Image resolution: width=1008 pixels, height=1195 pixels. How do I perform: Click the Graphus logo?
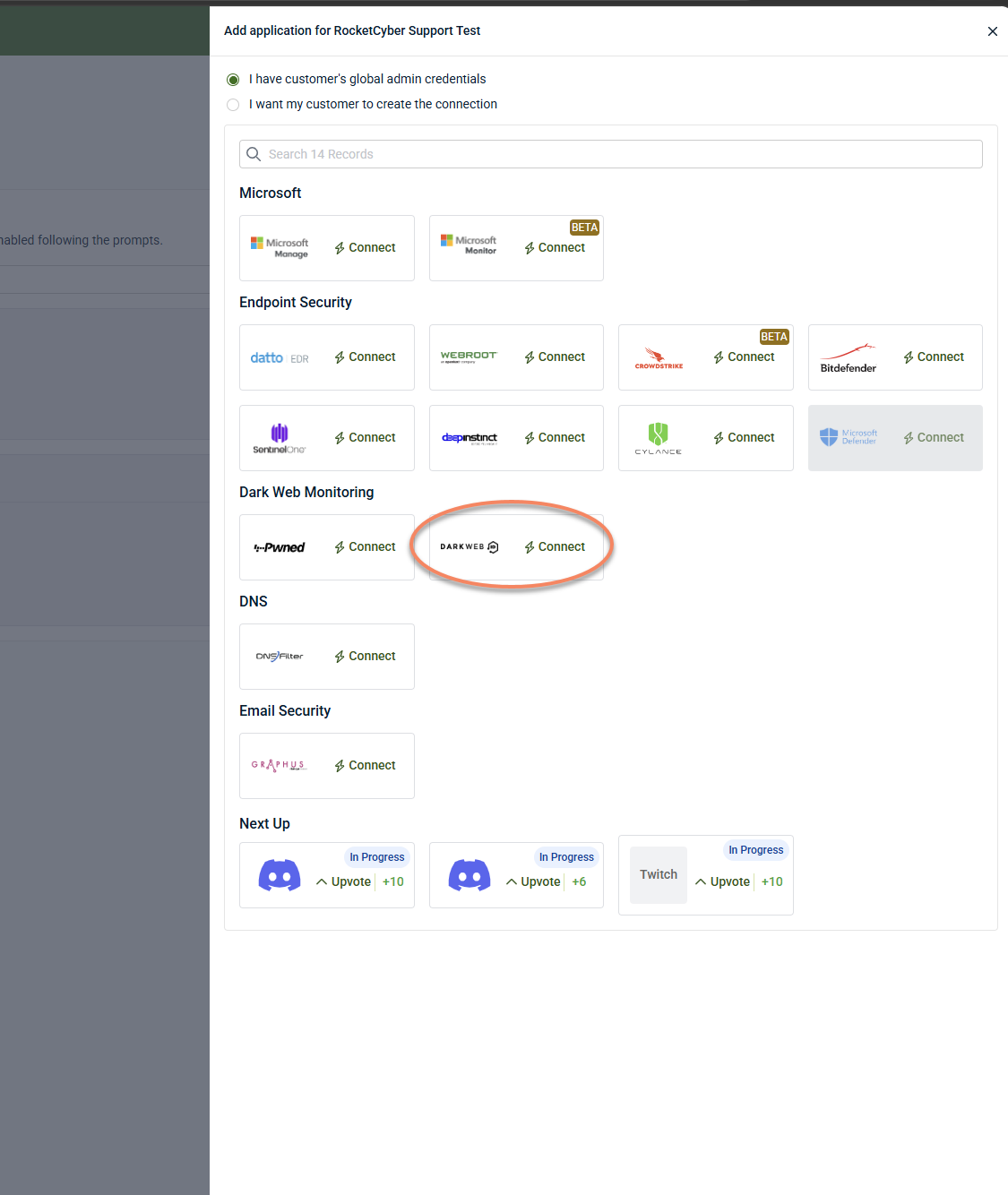coord(280,765)
